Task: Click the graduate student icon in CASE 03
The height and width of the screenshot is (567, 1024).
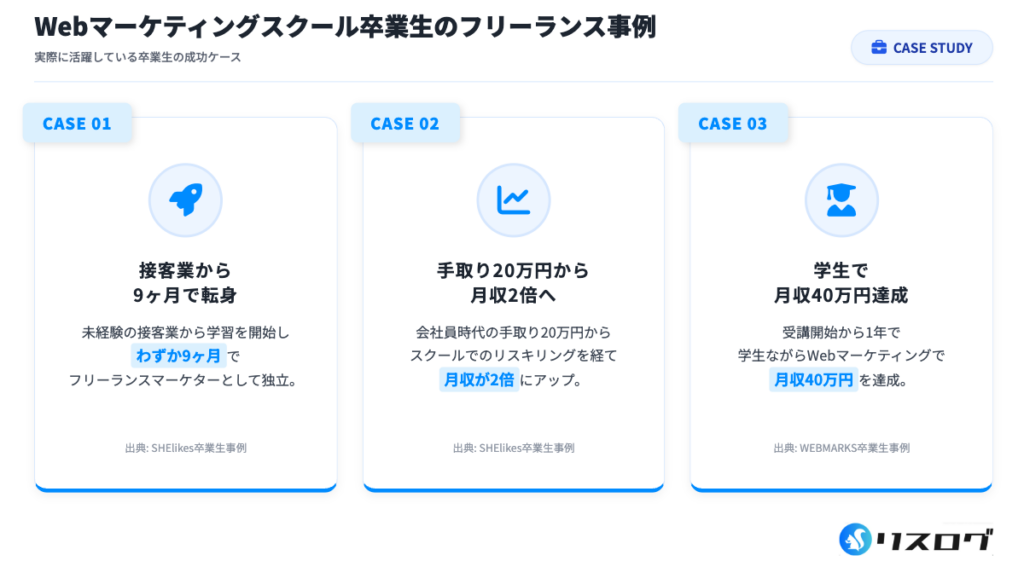Action: pos(841,200)
